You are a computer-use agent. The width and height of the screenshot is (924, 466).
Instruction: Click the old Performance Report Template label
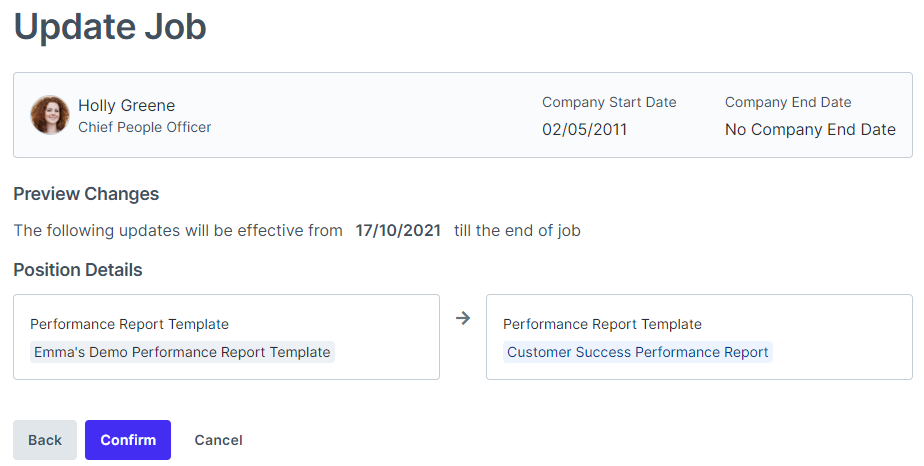129,324
